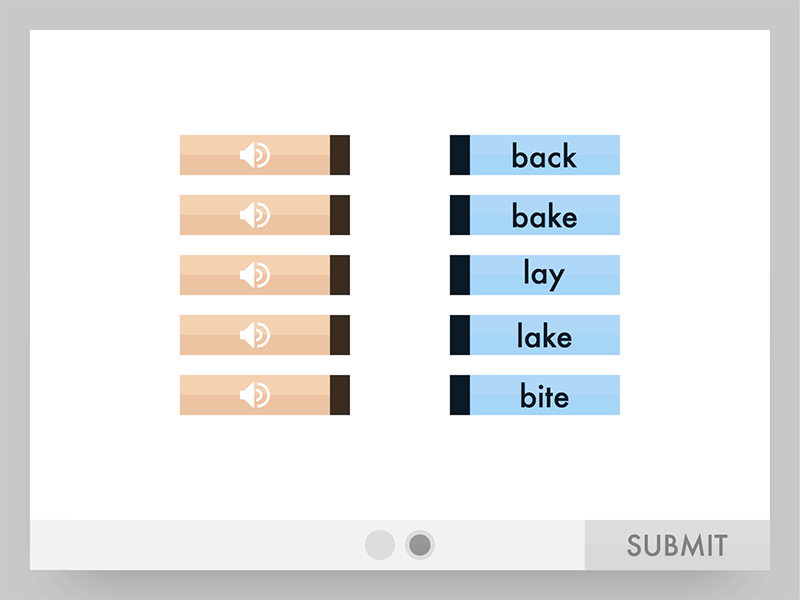Select the unfilled page navigation dot
The image size is (800, 600).
click(380, 545)
